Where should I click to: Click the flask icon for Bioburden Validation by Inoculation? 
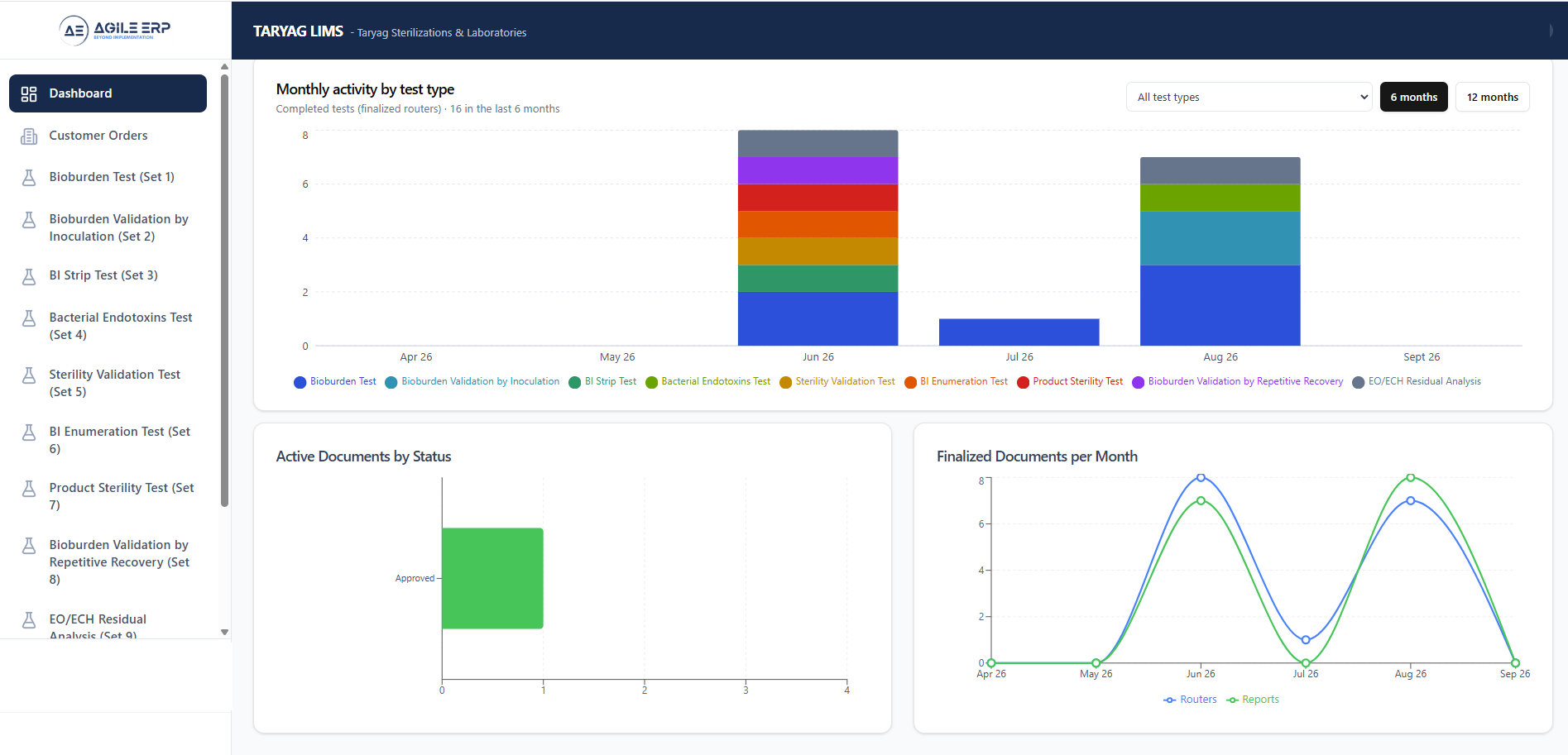(x=29, y=219)
